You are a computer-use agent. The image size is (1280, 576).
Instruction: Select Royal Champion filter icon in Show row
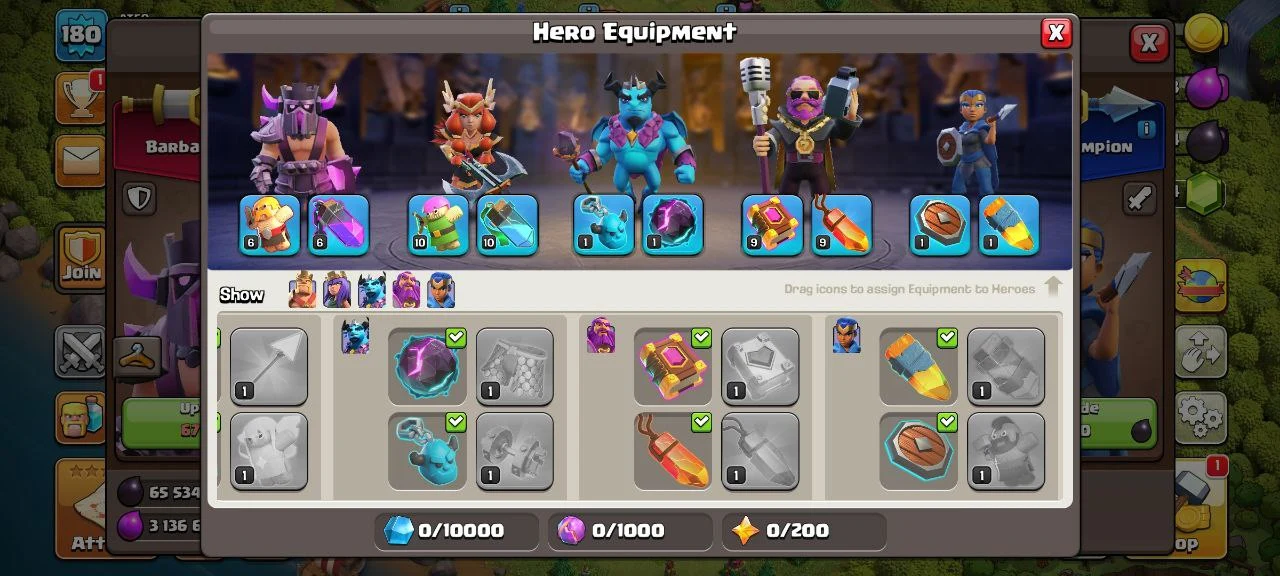pyautogui.click(x=441, y=290)
